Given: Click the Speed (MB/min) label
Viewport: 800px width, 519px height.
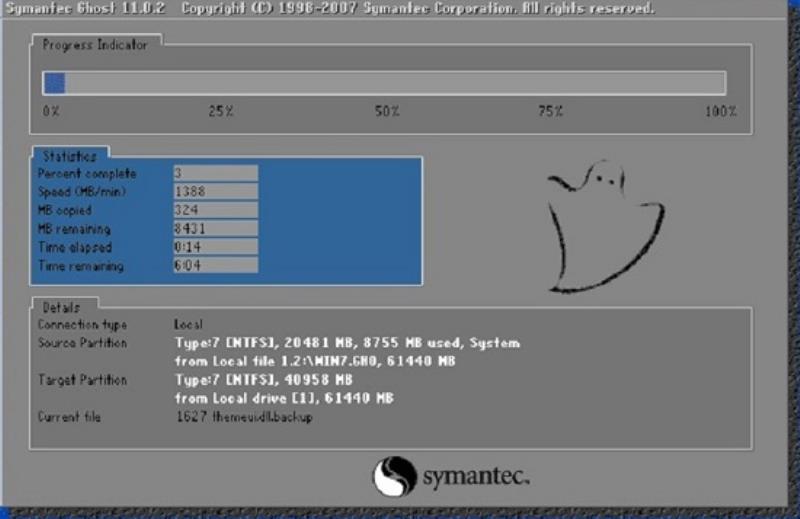Looking at the screenshot, I should tap(82, 192).
